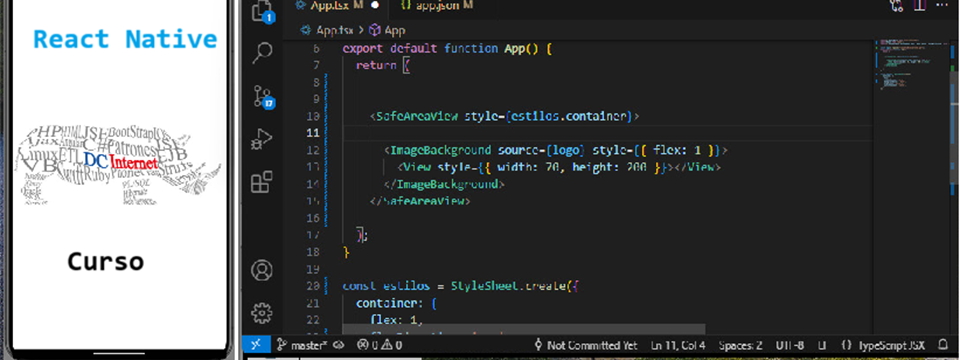Click the remote window indicator in status bar
This screenshot has height=360, width=960.
point(256,345)
